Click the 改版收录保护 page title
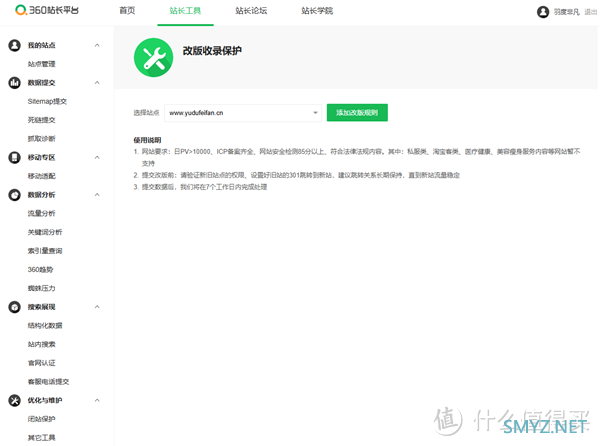Screen dimensions: 600x446 [212, 50]
